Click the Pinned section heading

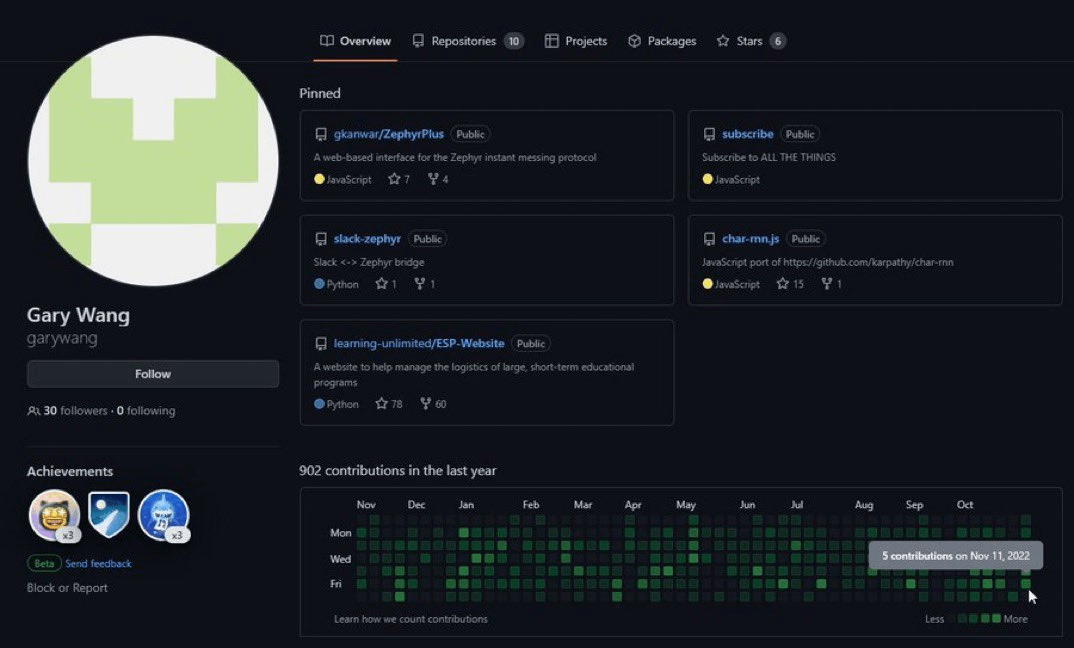[x=320, y=93]
